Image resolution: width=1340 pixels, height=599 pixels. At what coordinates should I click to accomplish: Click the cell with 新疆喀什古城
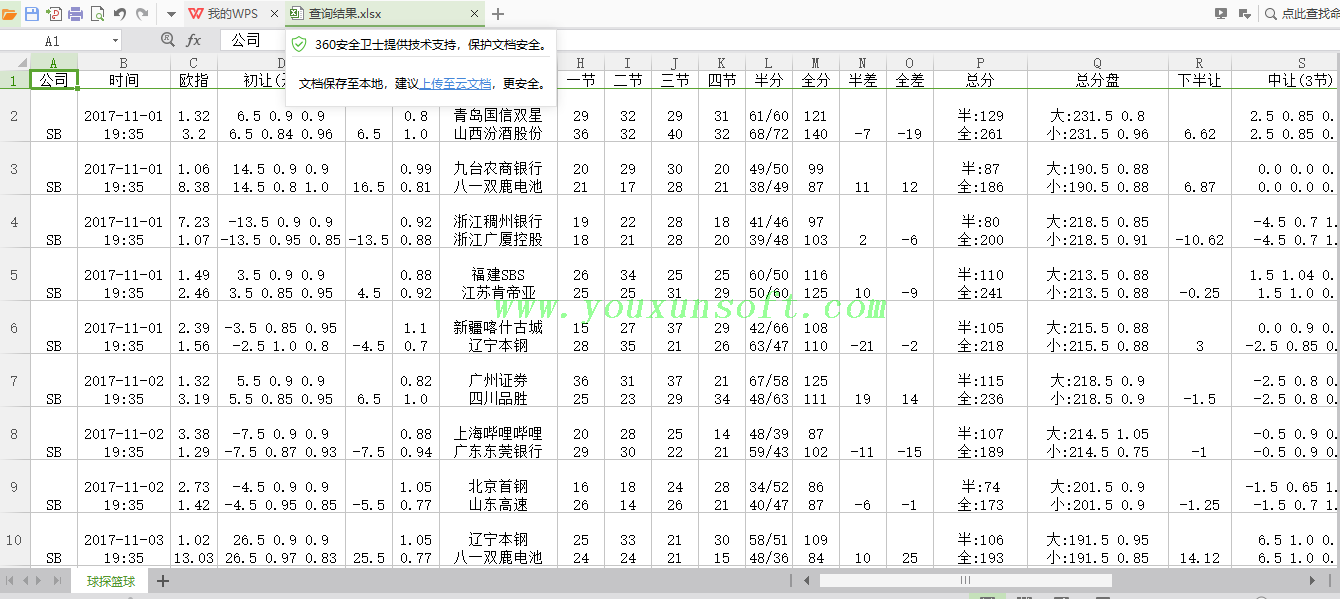(x=498, y=327)
